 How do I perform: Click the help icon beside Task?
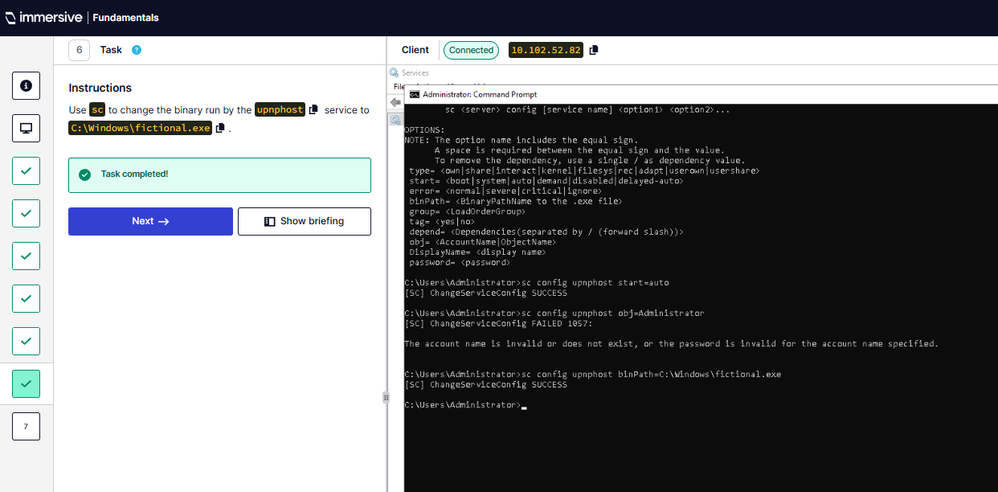pyautogui.click(x=137, y=50)
